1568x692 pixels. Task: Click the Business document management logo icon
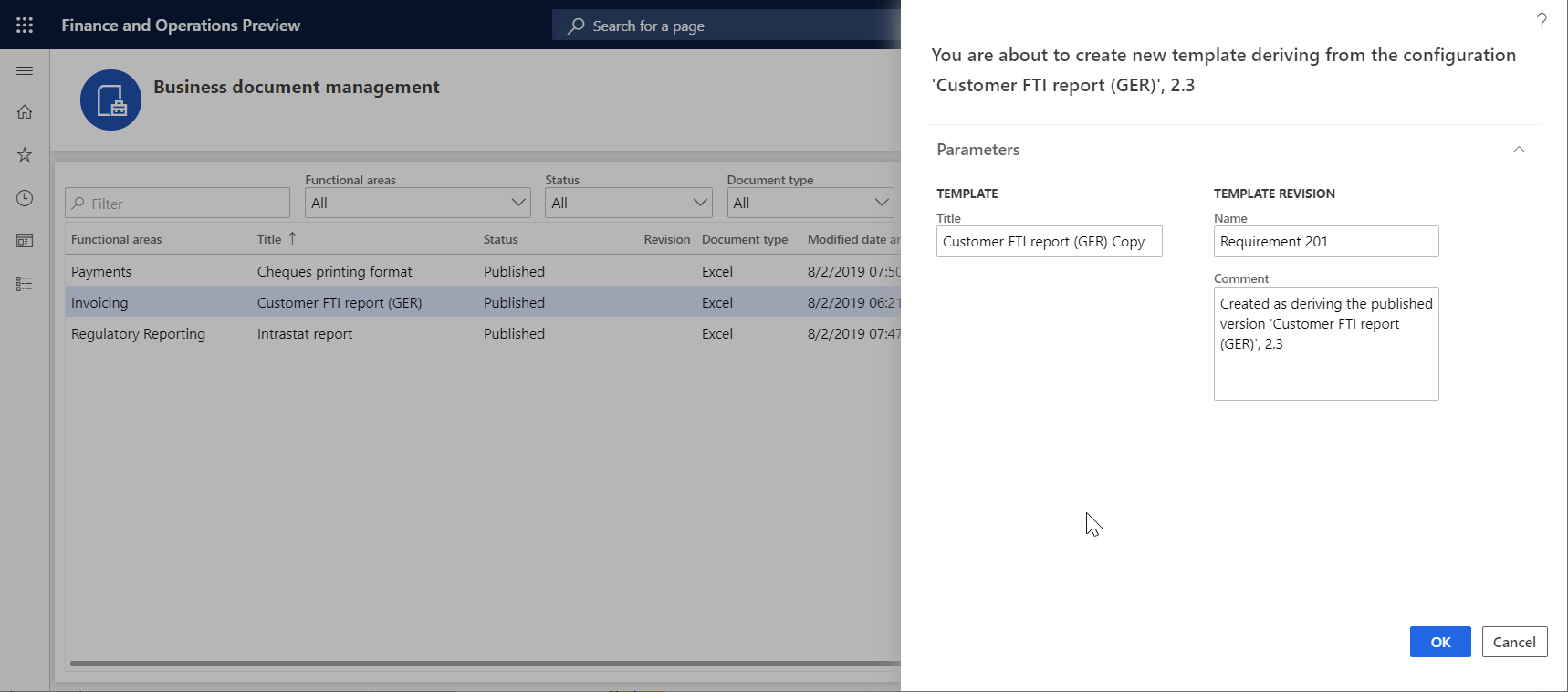pos(110,100)
